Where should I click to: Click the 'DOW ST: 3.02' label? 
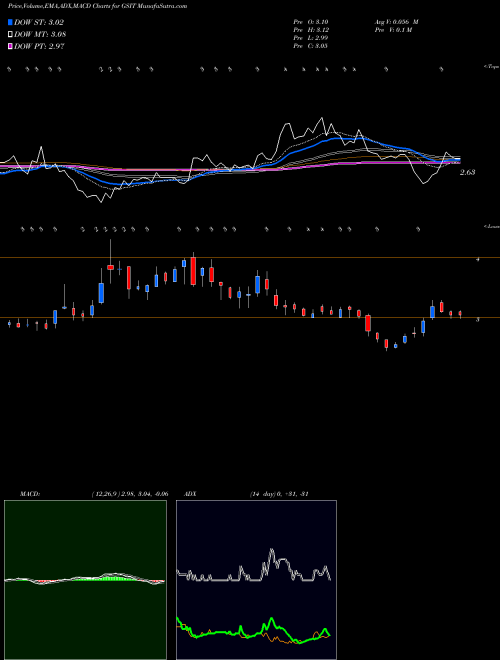point(39,22)
